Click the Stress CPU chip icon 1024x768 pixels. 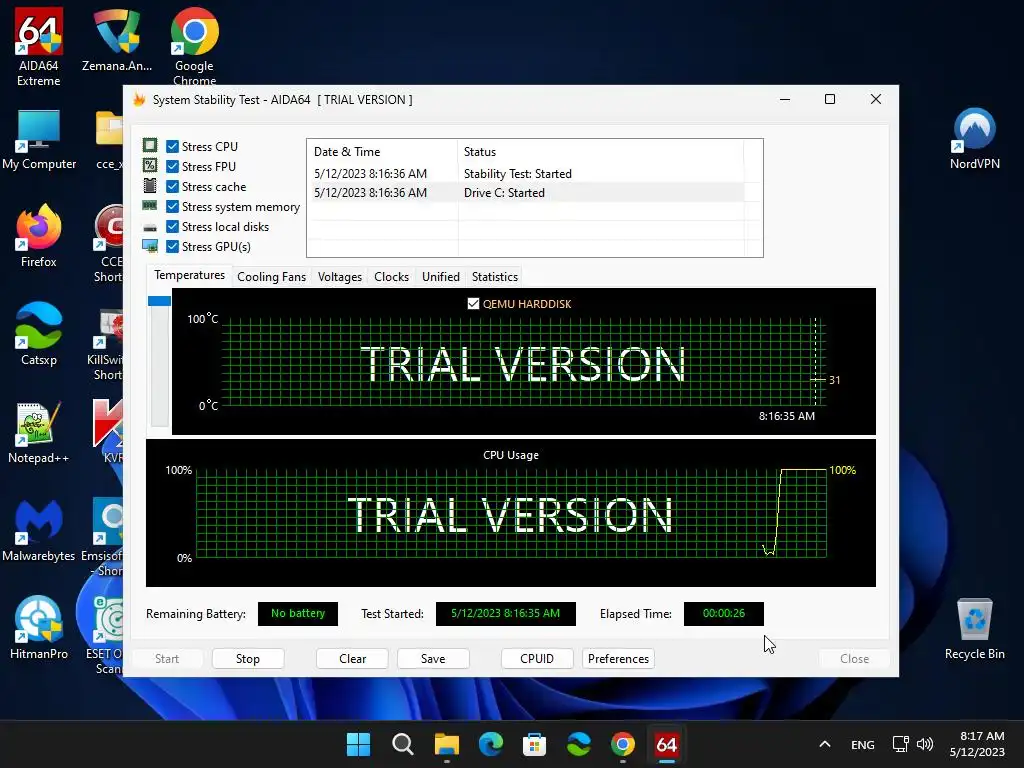150,146
